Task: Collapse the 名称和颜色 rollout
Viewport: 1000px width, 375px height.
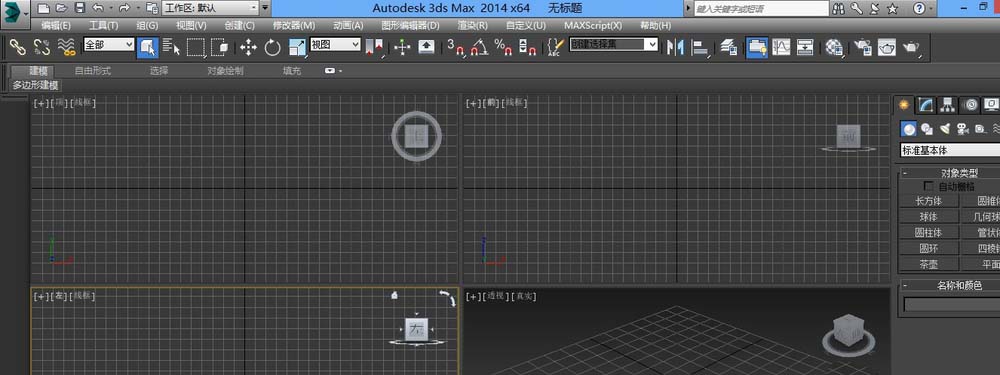Action: 905,285
